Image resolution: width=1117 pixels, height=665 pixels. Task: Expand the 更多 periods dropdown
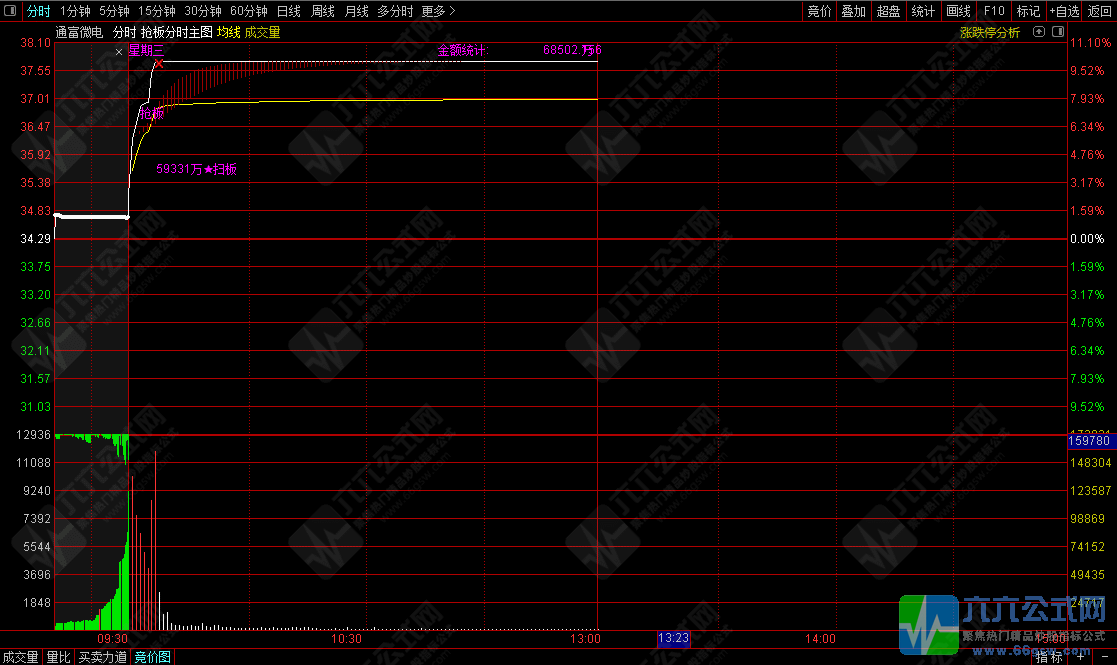pos(438,11)
